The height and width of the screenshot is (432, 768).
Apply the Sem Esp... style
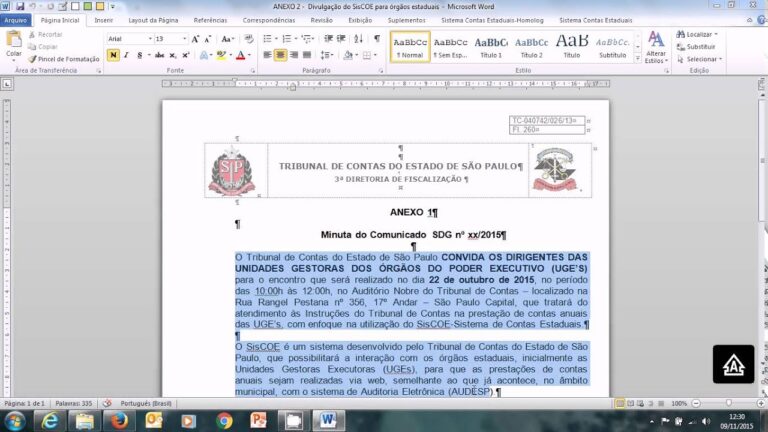(x=451, y=47)
